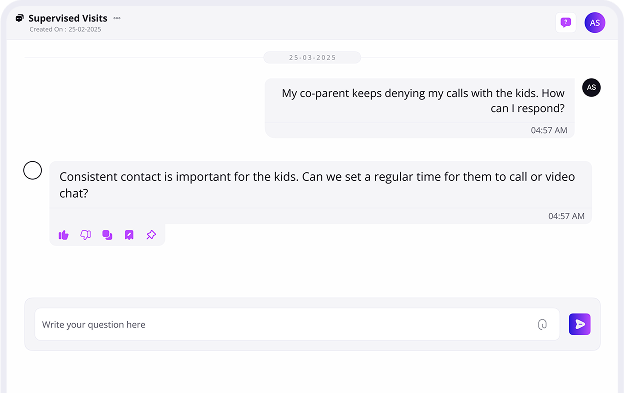Viewport: 624px width, 393px height.
Task: Click the chat icon before Supervised Visits
Action: 20,18
